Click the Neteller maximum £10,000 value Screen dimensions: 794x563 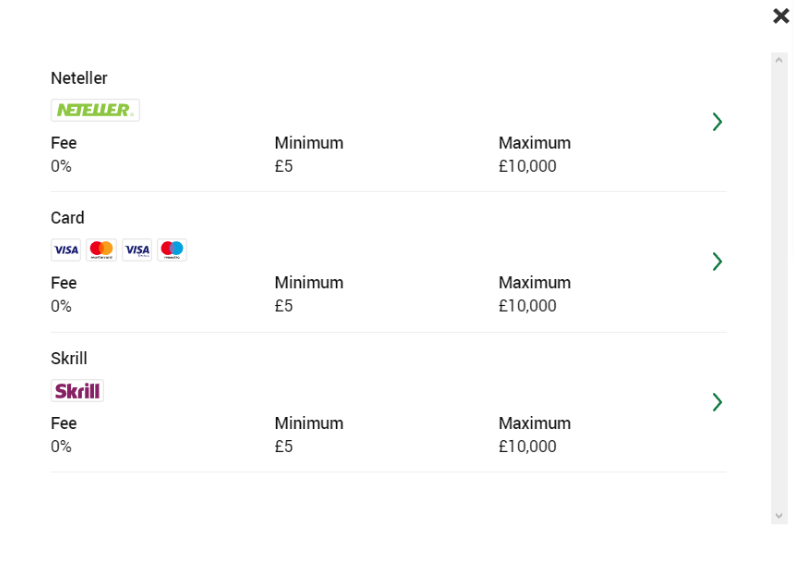point(527,166)
